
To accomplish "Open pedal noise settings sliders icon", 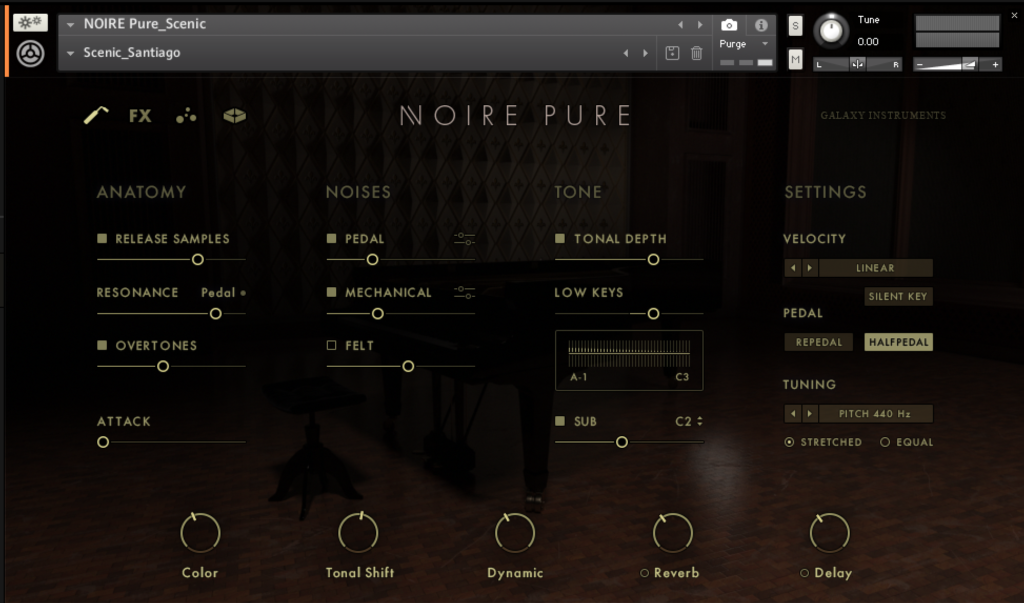I will tap(464, 239).
